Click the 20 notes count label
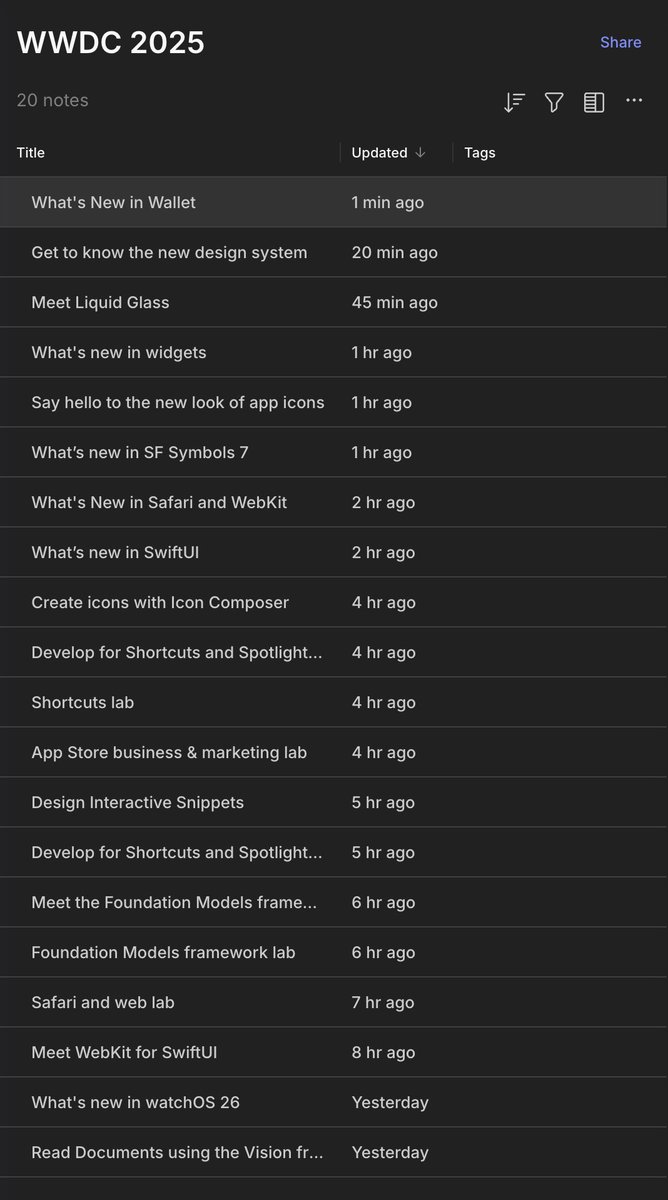The height and width of the screenshot is (1200, 668). pyautogui.click(x=53, y=100)
